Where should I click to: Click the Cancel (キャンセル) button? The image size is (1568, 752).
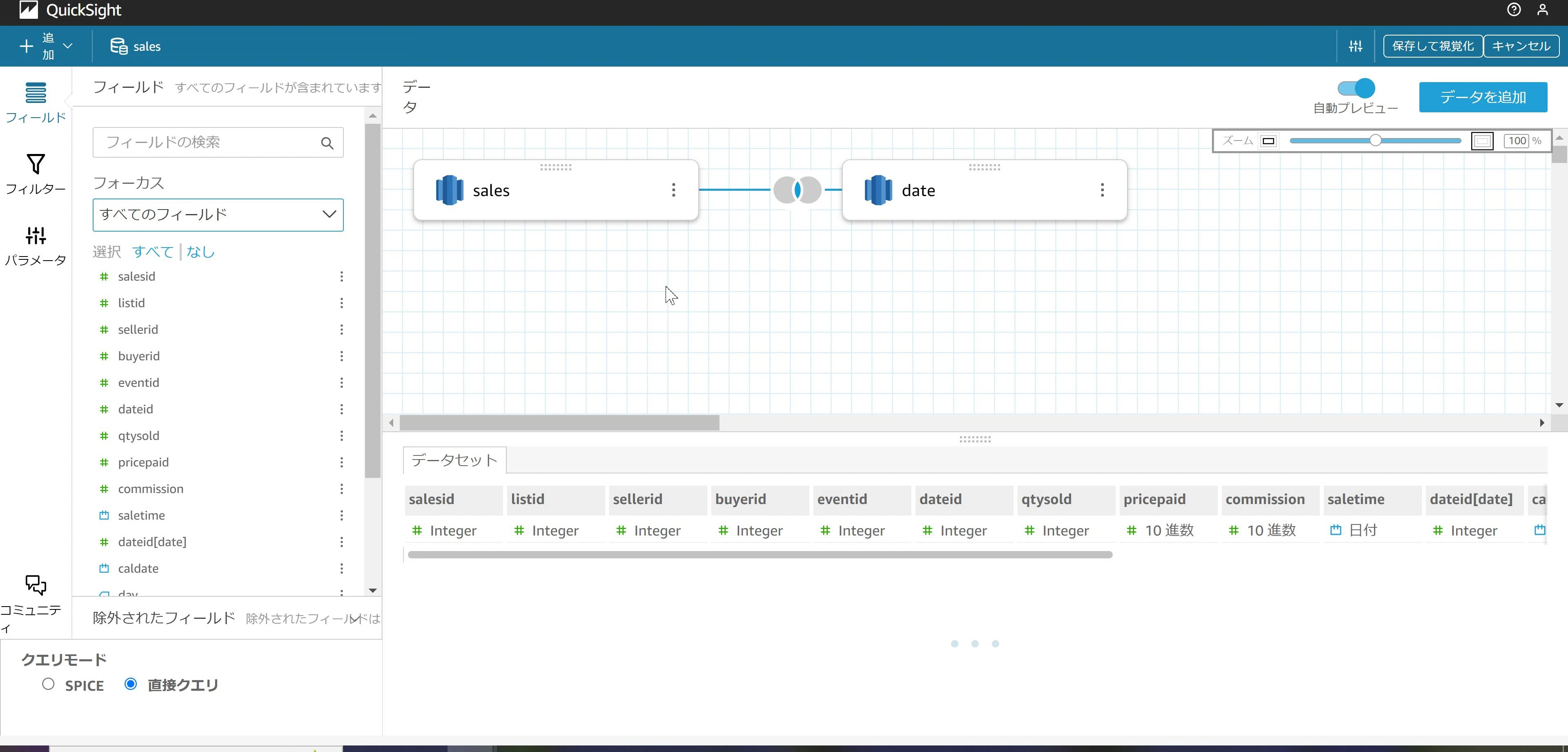1521,46
